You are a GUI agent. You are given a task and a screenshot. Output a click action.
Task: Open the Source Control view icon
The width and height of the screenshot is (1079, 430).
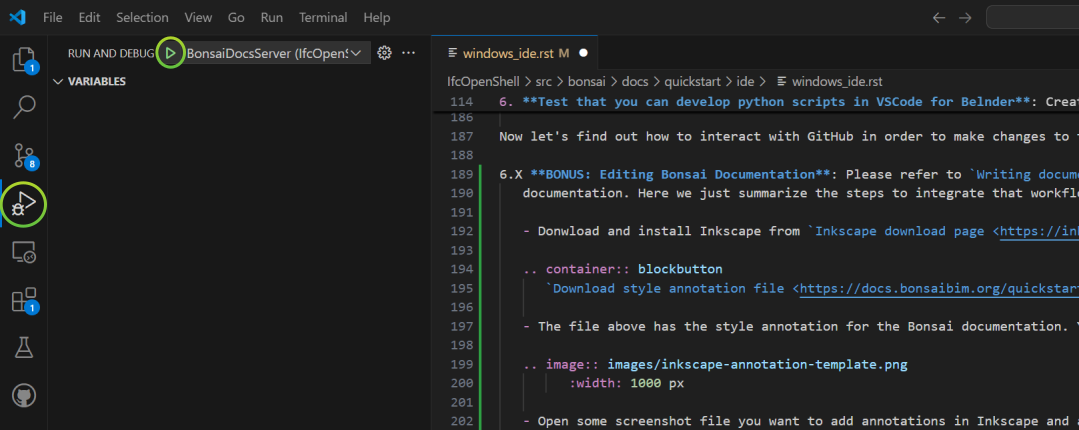(25, 156)
